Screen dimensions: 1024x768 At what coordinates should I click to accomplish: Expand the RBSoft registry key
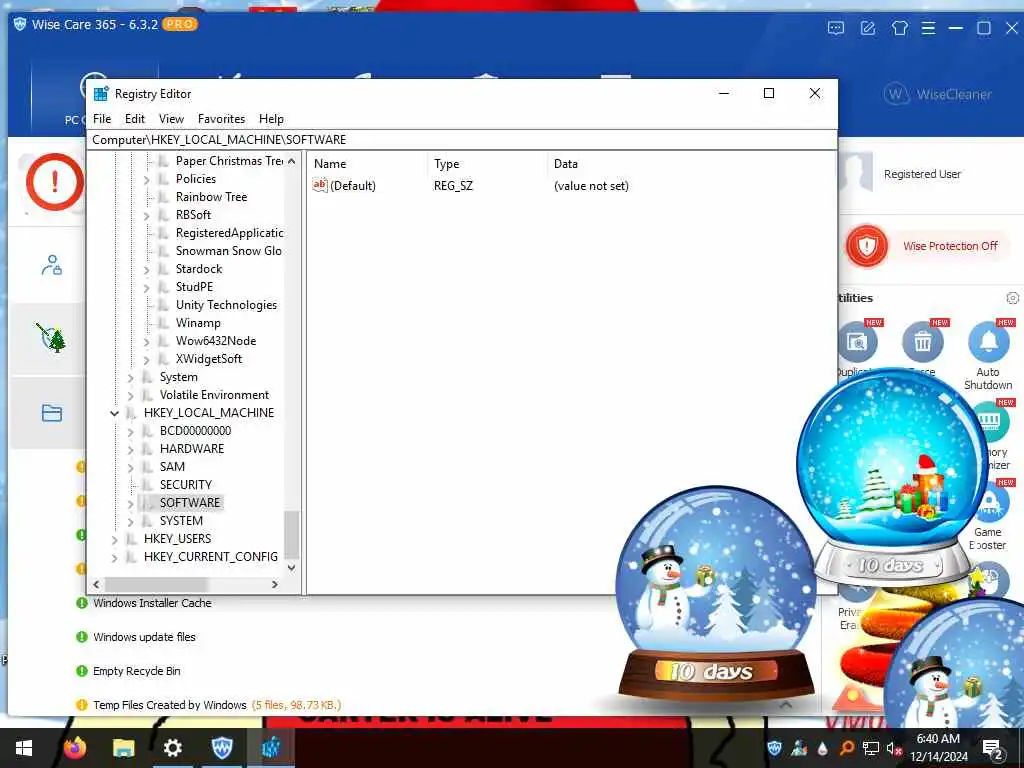(146, 216)
